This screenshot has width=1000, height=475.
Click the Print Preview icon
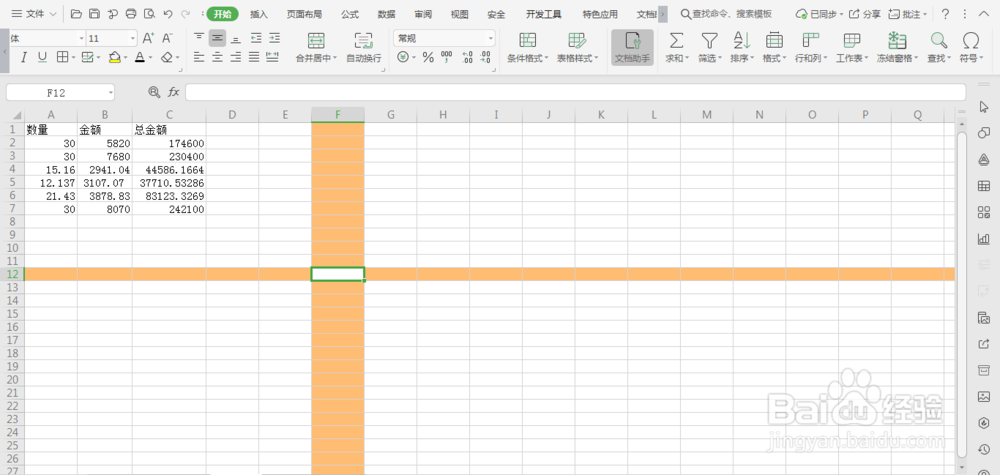point(149,13)
